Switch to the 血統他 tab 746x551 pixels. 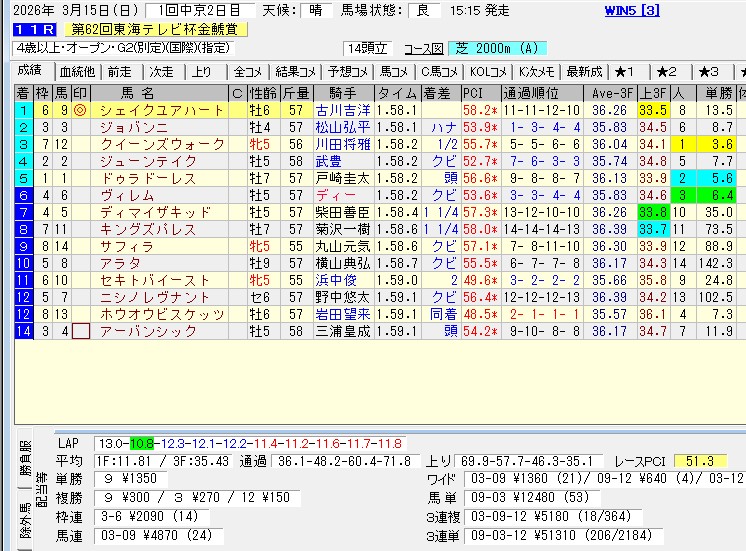point(77,72)
